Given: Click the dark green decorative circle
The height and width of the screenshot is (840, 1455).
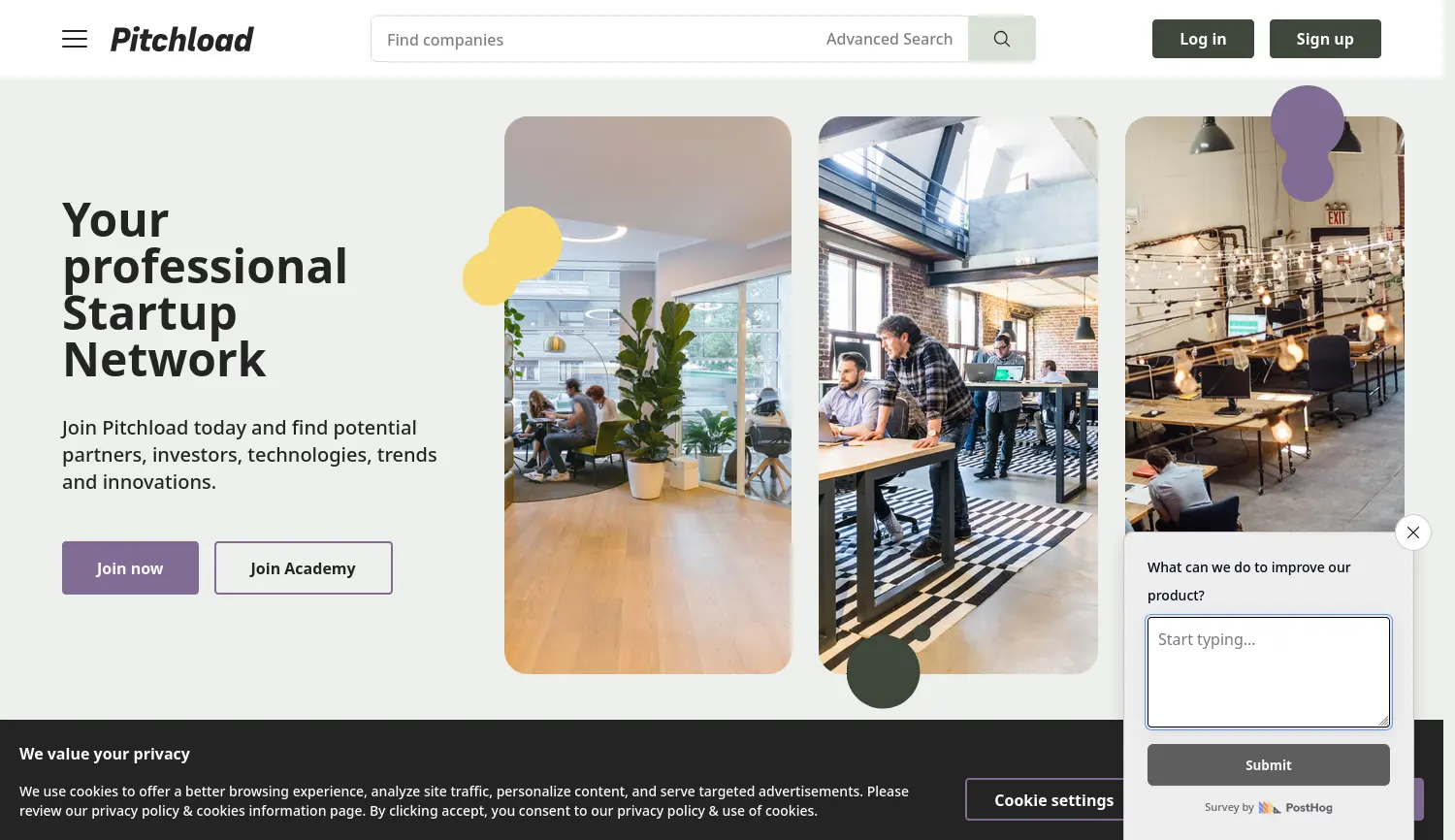Looking at the screenshot, I should pyautogui.click(x=884, y=671).
